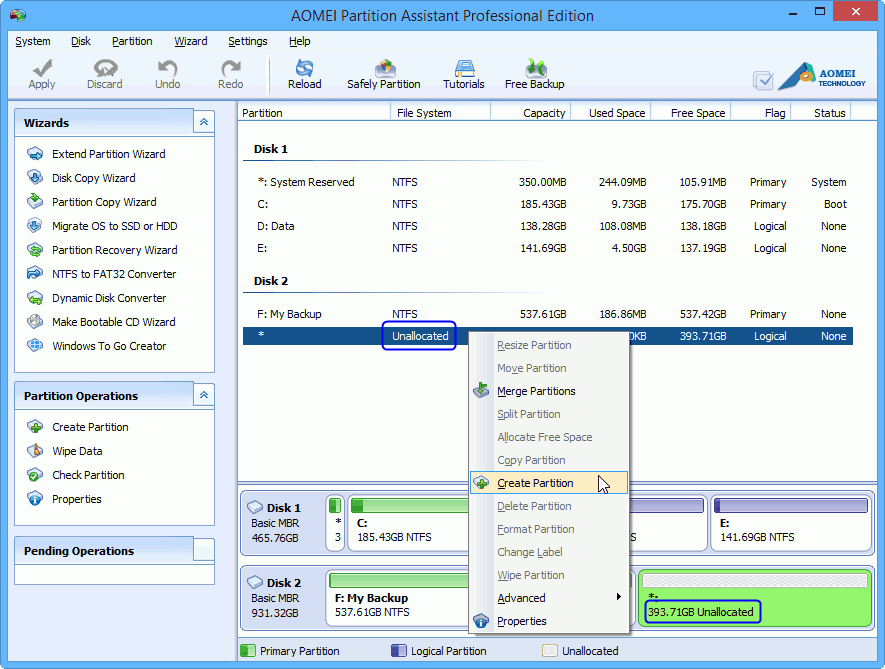Sort by Capacity column header
The height and width of the screenshot is (669, 885).
(x=531, y=112)
